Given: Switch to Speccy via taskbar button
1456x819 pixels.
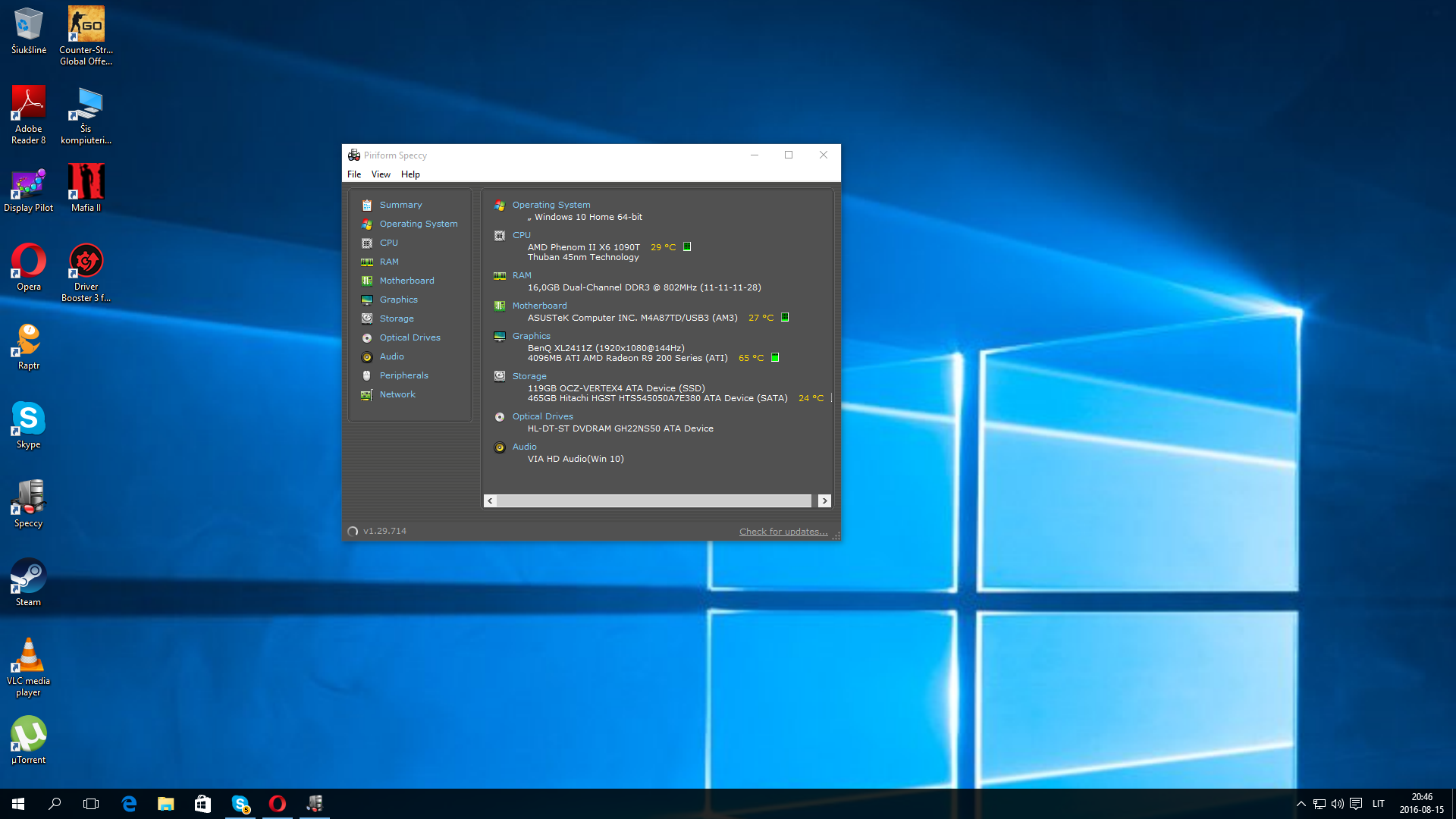Looking at the screenshot, I should tap(314, 804).
